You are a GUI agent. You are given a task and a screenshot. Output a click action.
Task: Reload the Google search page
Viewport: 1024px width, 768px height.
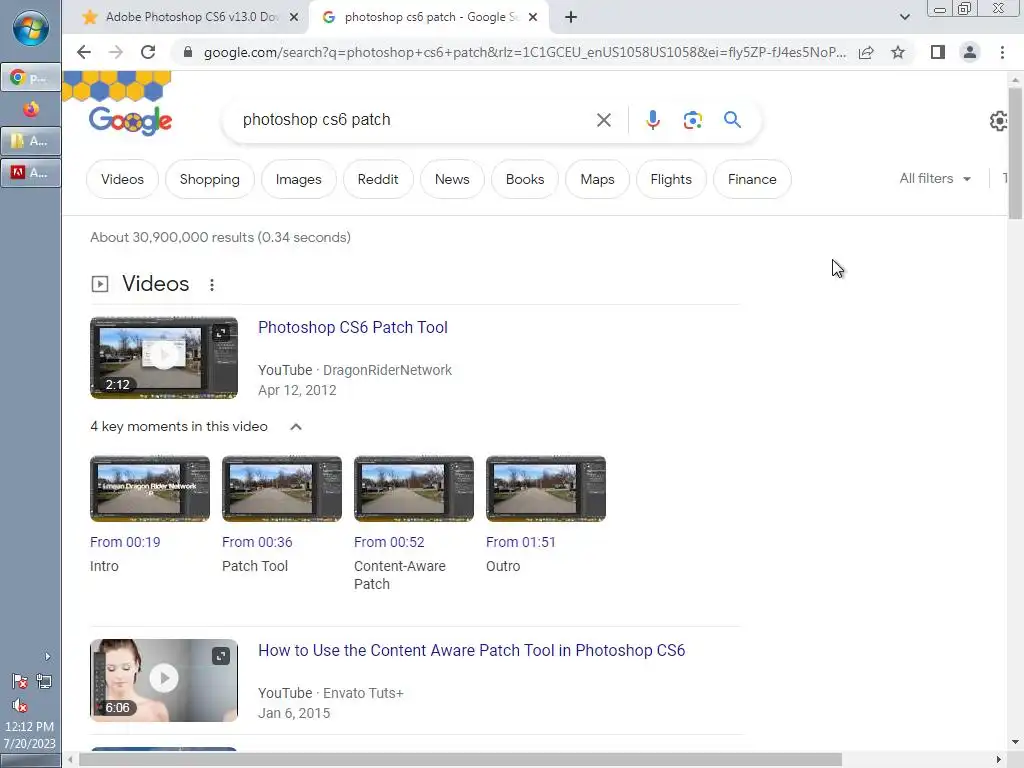[x=148, y=52]
